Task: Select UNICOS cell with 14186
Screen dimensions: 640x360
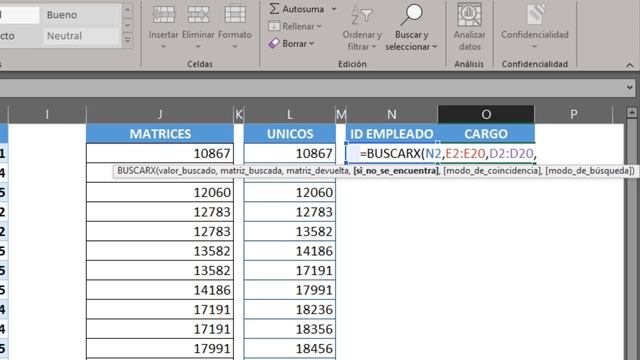Action: pos(290,251)
